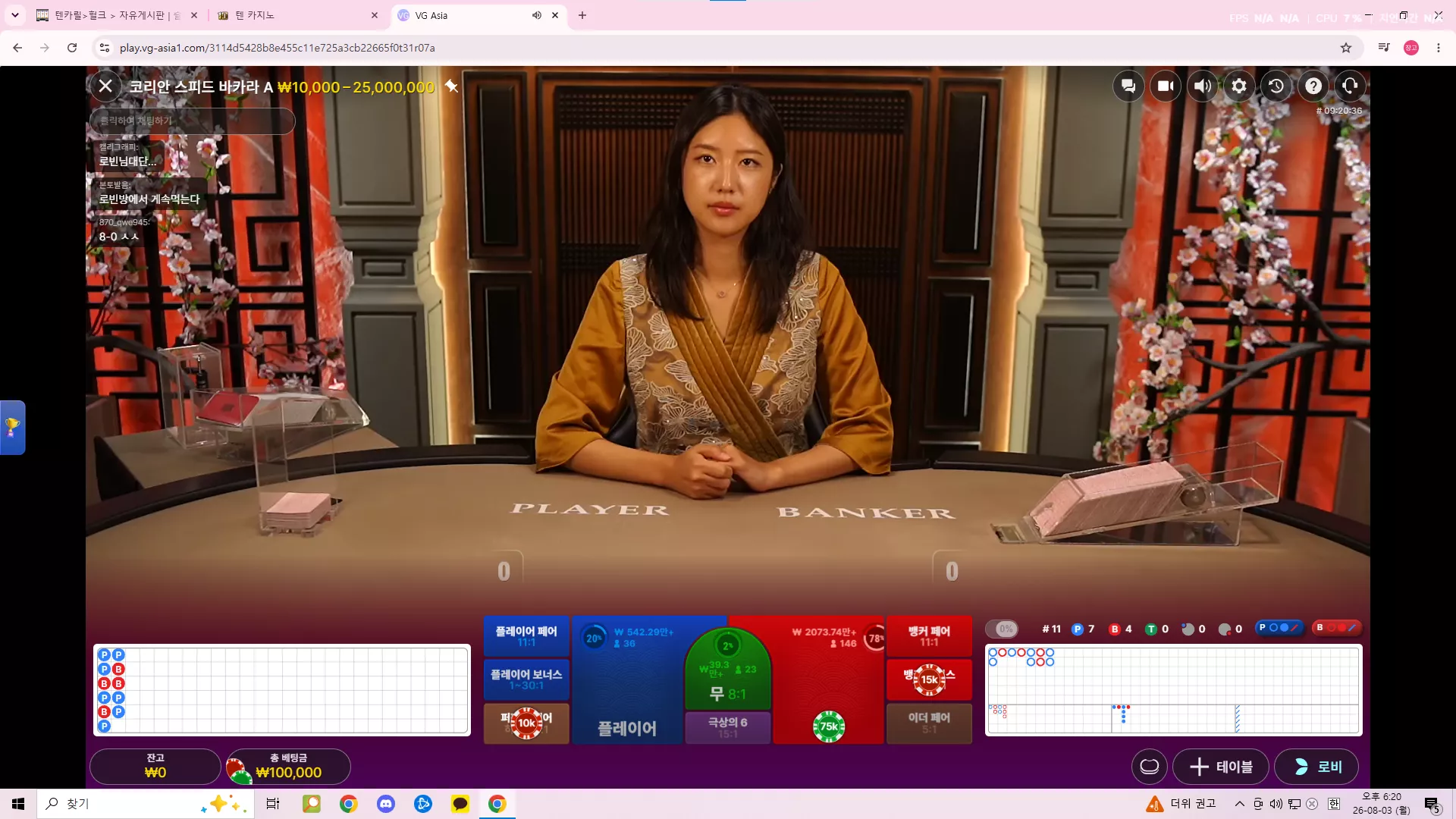Expand hidden system tray icons
Image resolution: width=1456 pixels, height=819 pixels.
[1240, 804]
